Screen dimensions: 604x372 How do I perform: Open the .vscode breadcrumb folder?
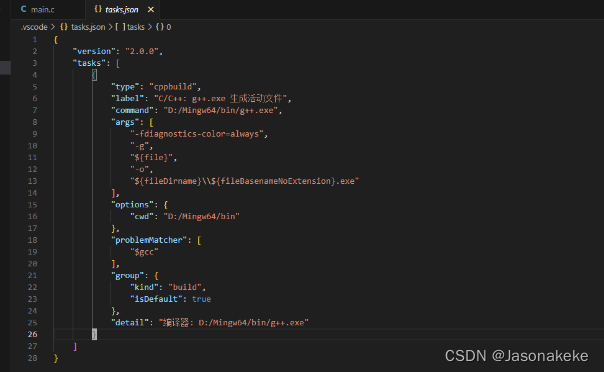click(34, 27)
